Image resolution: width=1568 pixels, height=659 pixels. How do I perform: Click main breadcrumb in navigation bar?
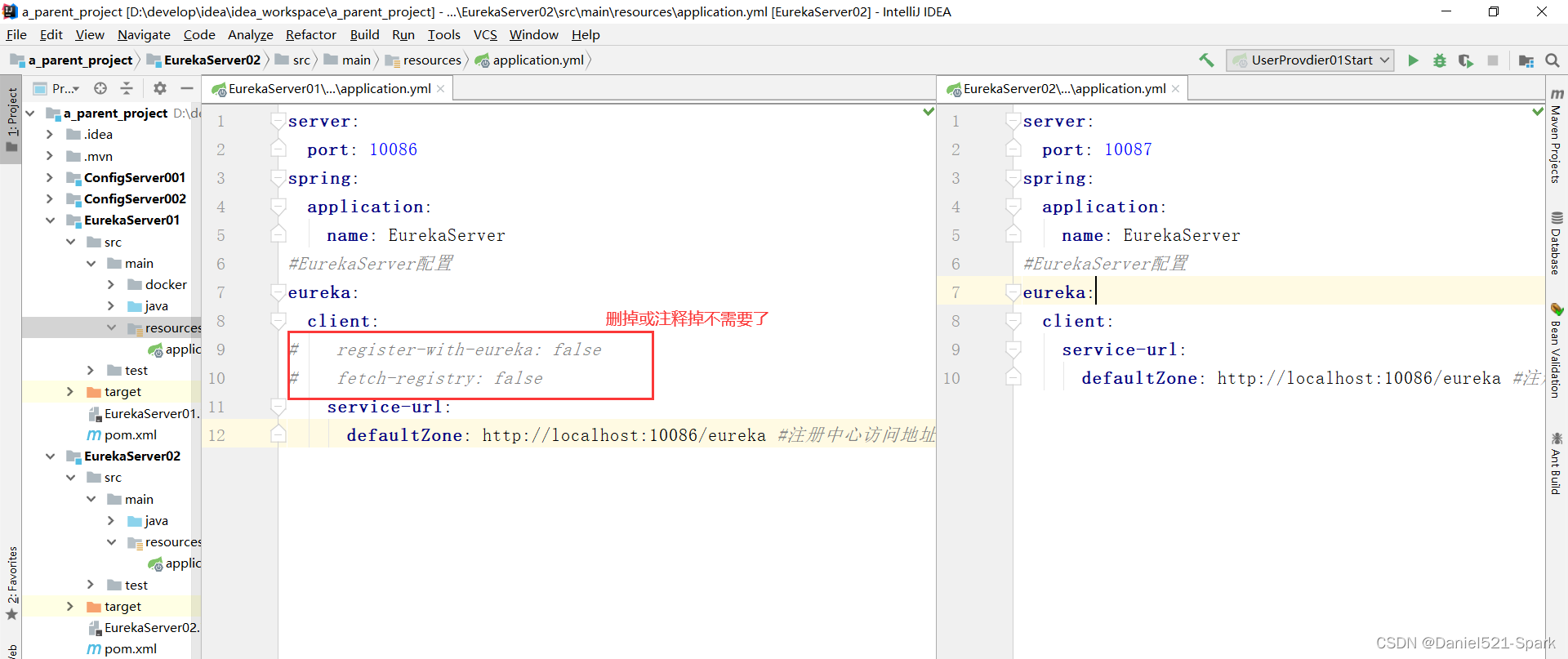click(x=348, y=60)
